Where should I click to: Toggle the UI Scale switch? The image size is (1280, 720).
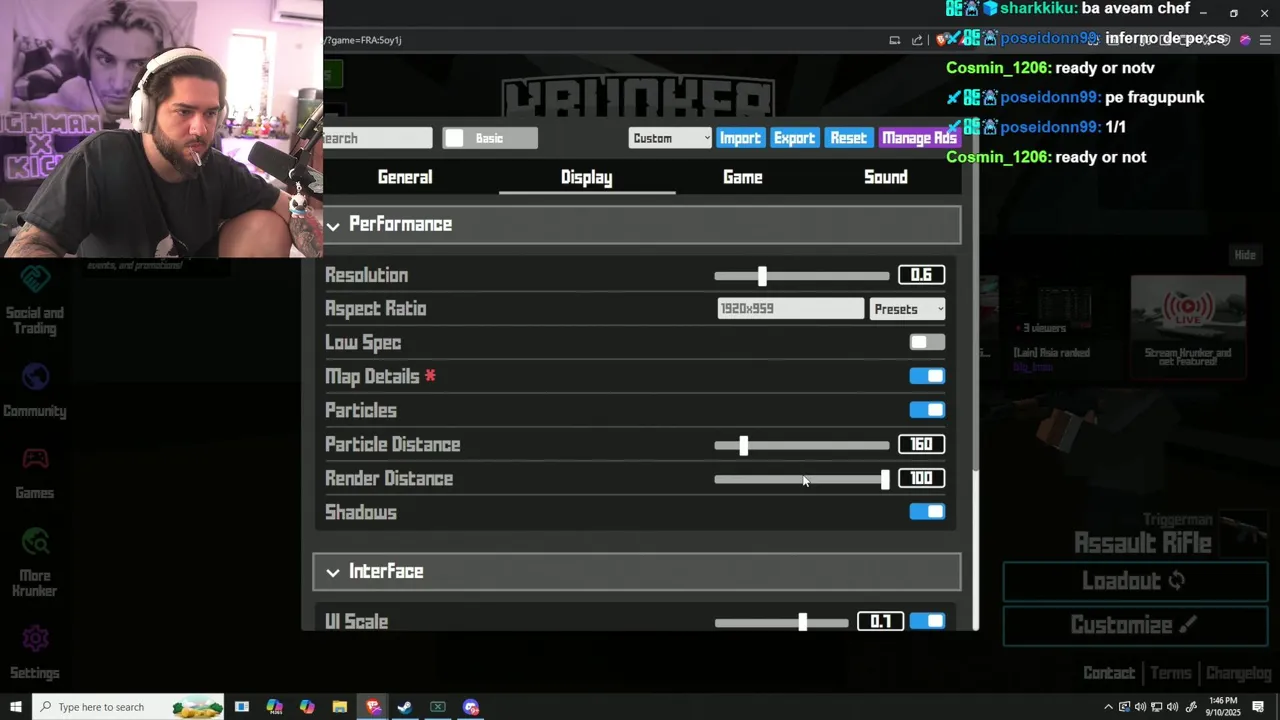tap(927, 621)
